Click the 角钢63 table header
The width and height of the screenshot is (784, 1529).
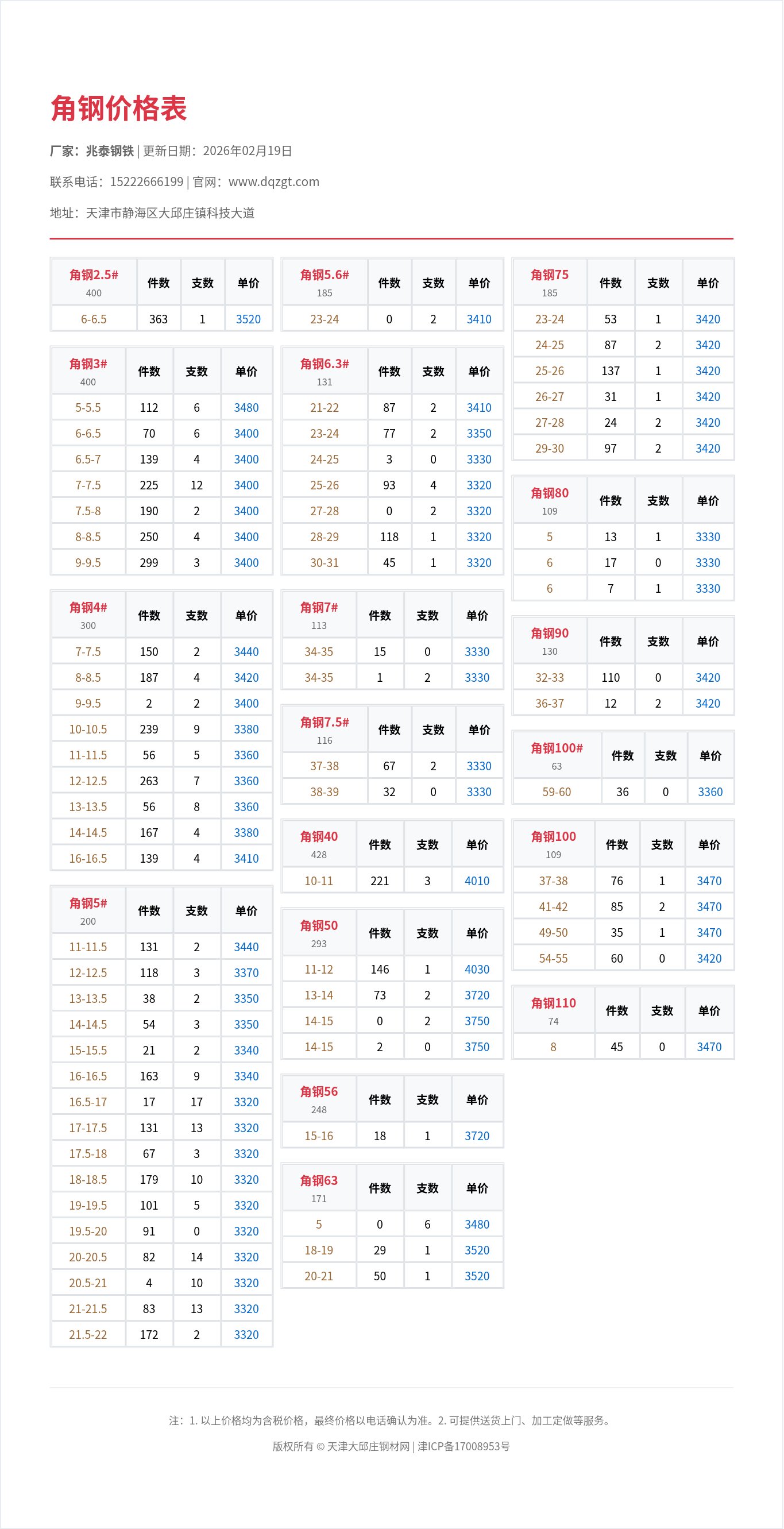coord(319,1188)
